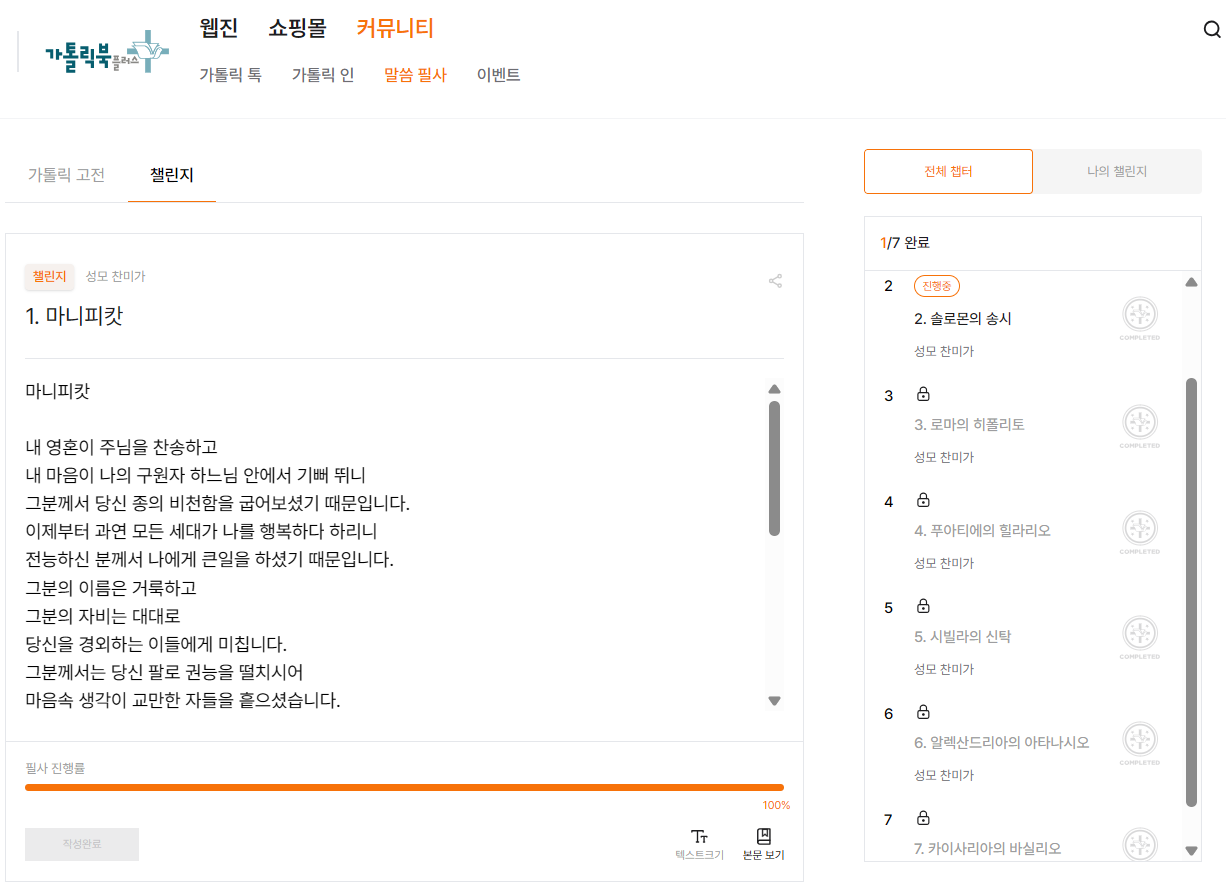Click the 본문 보기 book icon
This screenshot has height=886, width=1226.
(763, 837)
